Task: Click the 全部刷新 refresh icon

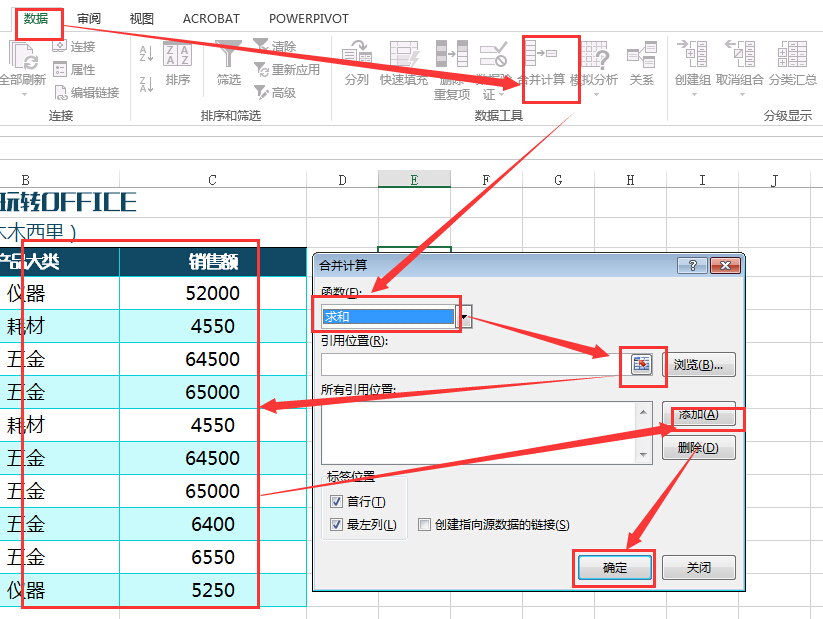Action: point(23,55)
